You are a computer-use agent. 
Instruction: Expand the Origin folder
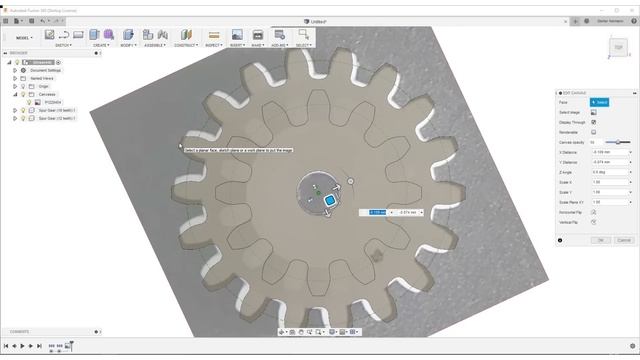(15, 86)
